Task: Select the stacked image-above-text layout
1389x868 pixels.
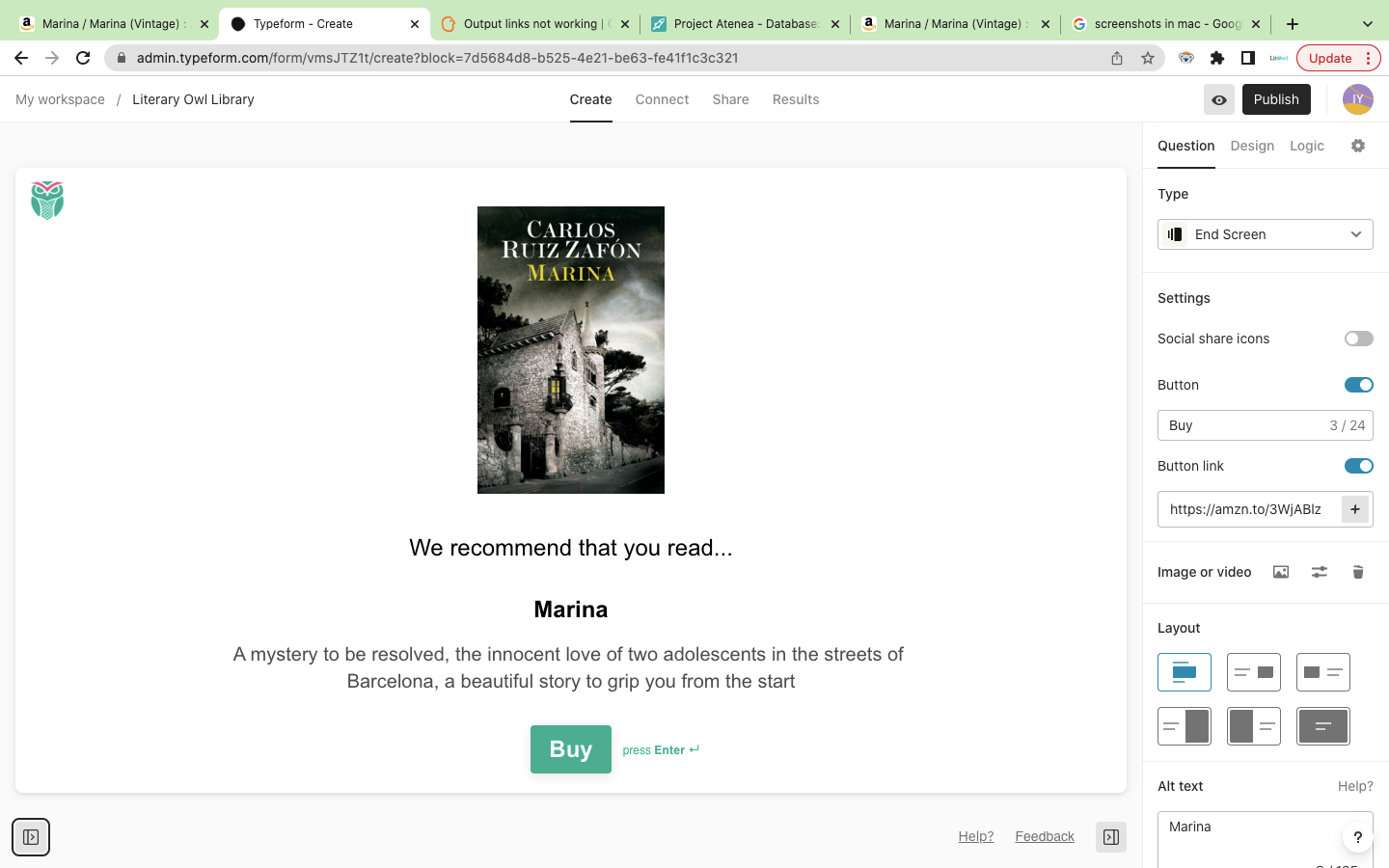Action: [x=1185, y=672]
